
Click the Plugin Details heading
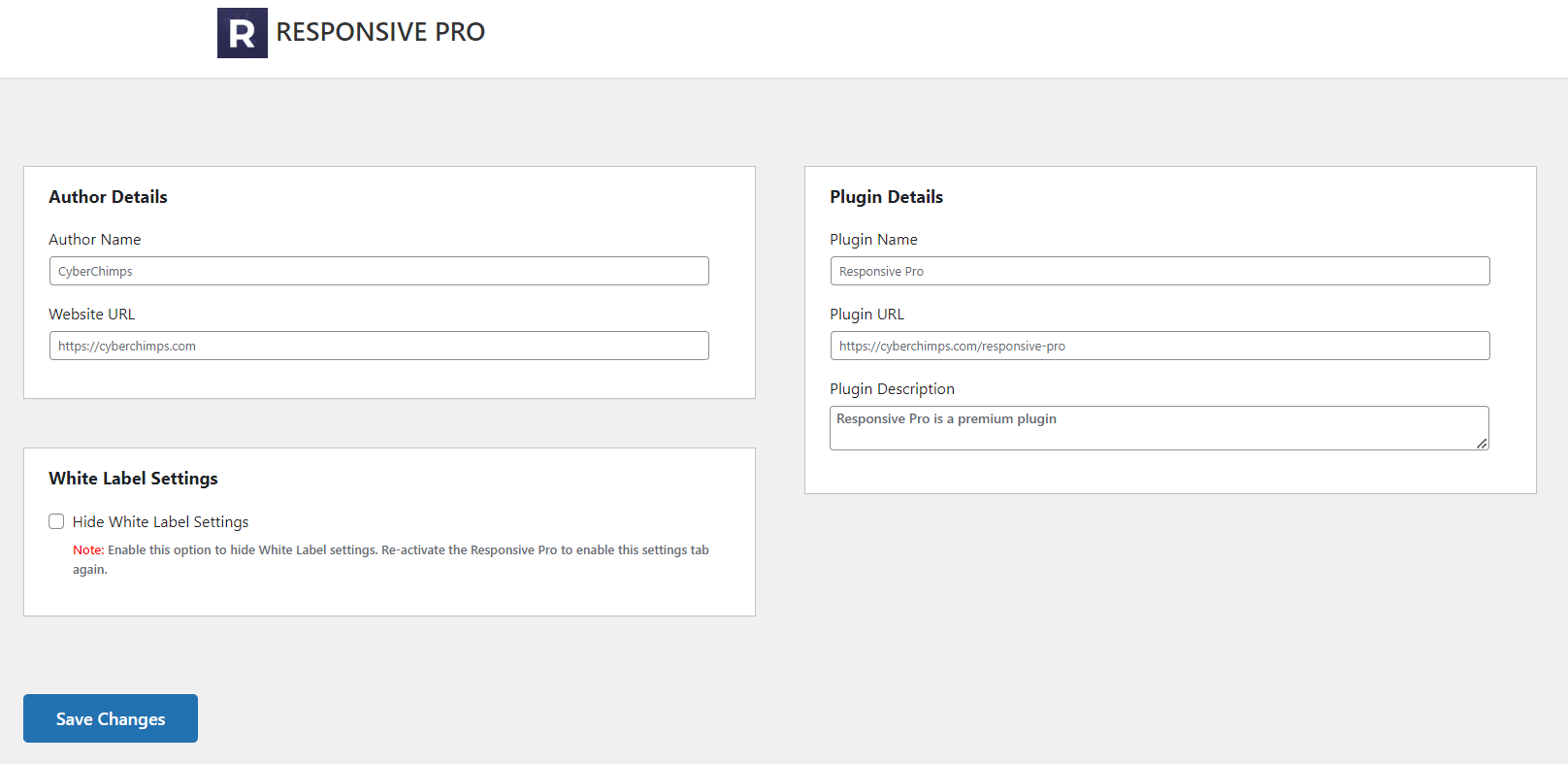886,197
